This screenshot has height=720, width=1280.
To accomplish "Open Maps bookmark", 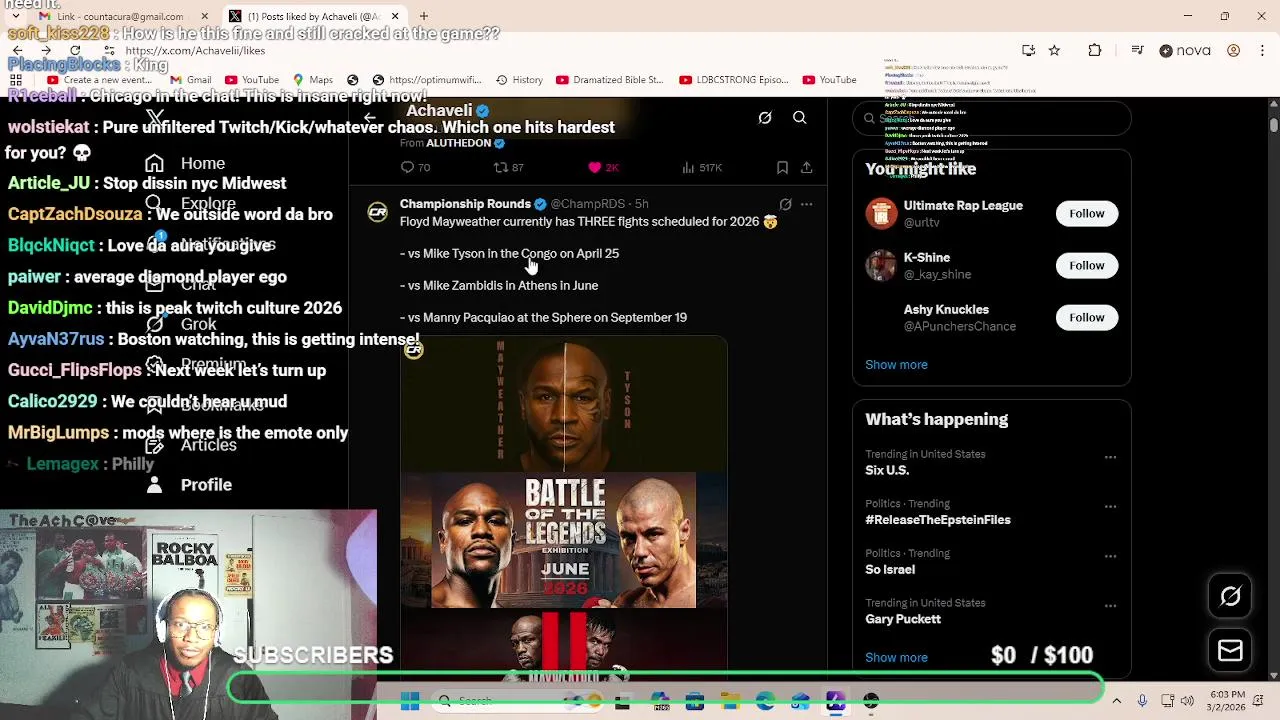I will tap(312, 80).
